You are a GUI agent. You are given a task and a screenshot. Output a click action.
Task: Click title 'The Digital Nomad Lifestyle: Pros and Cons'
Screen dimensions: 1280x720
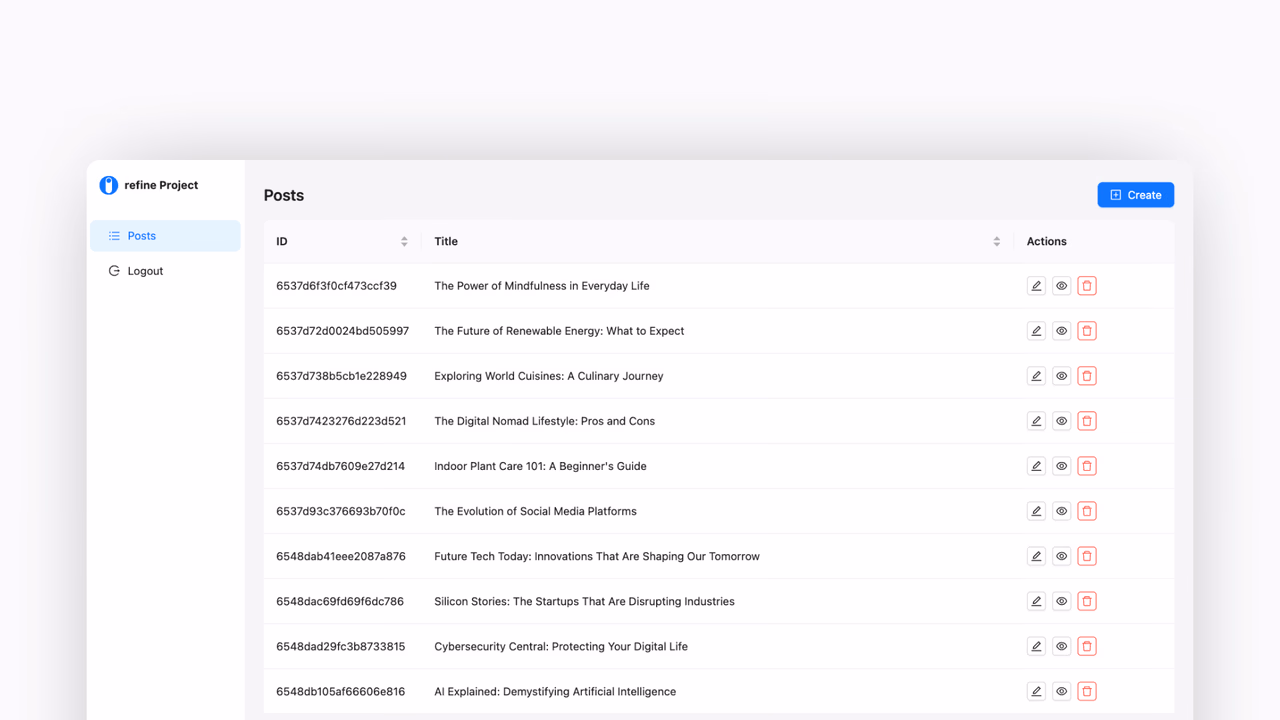545,421
